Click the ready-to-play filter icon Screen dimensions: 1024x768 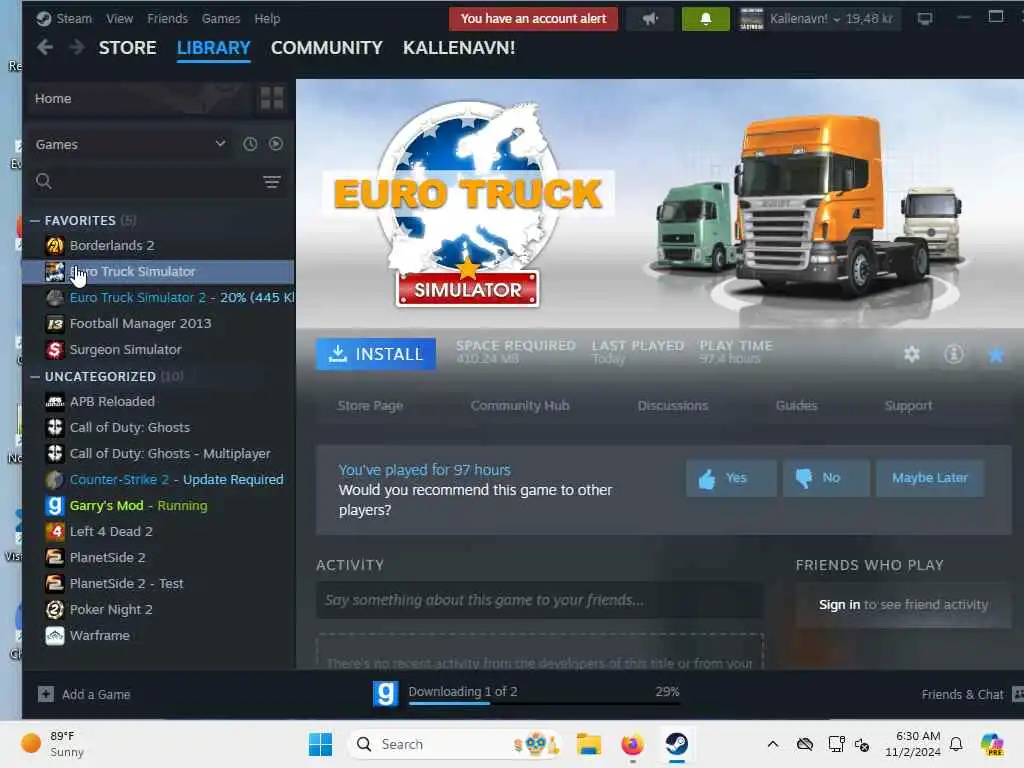click(276, 144)
